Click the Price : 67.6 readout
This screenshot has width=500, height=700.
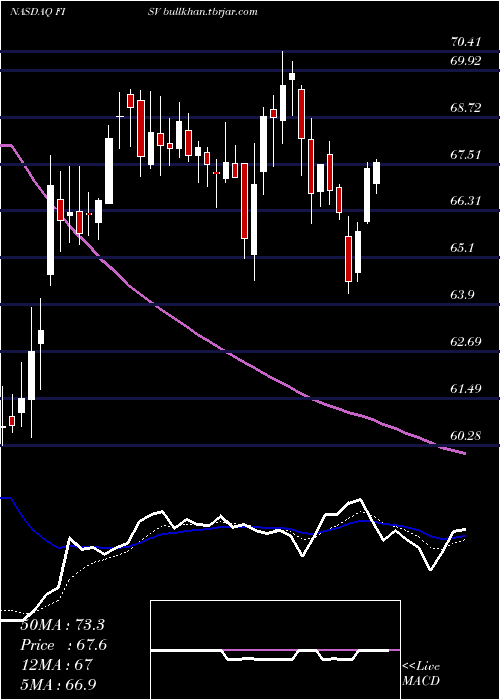click(64, 645)
